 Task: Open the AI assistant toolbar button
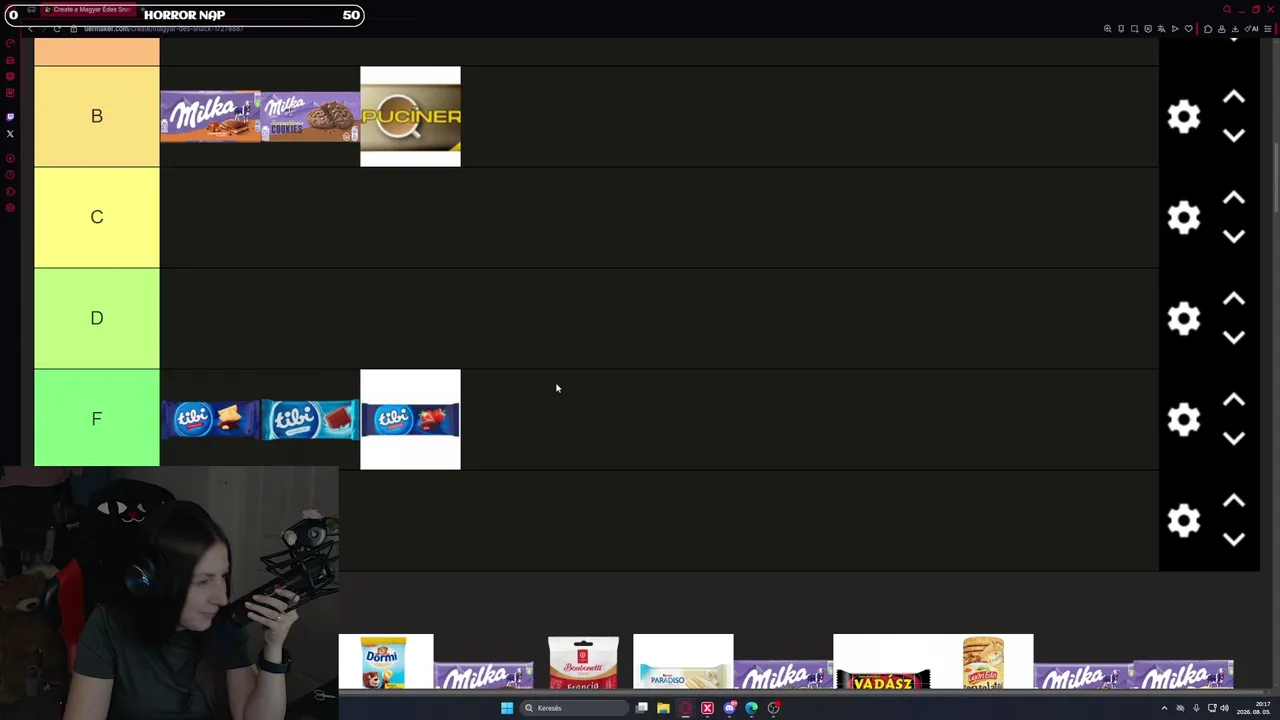1252,29
